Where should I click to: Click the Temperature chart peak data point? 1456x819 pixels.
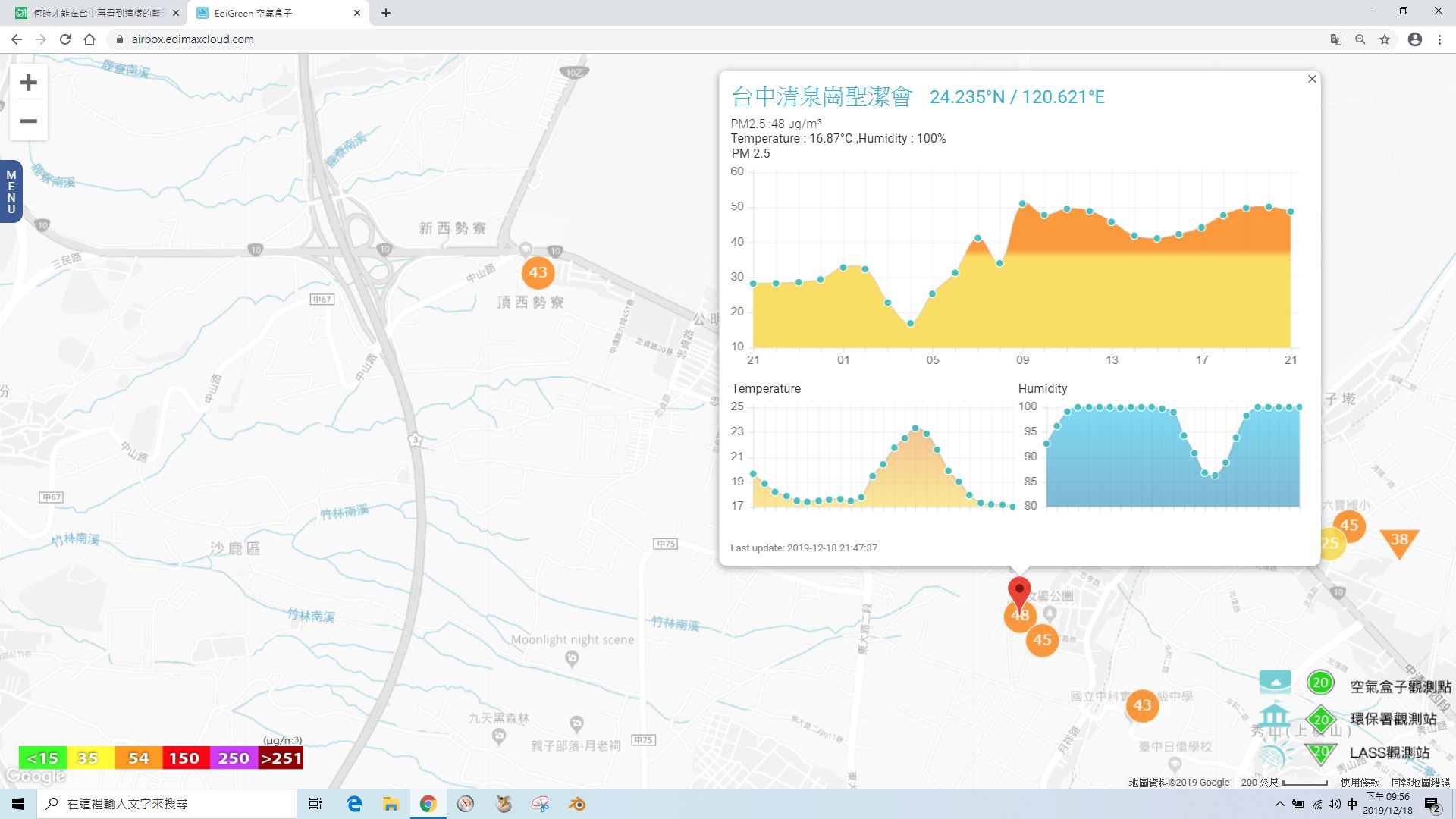click(x=915, y=428)
